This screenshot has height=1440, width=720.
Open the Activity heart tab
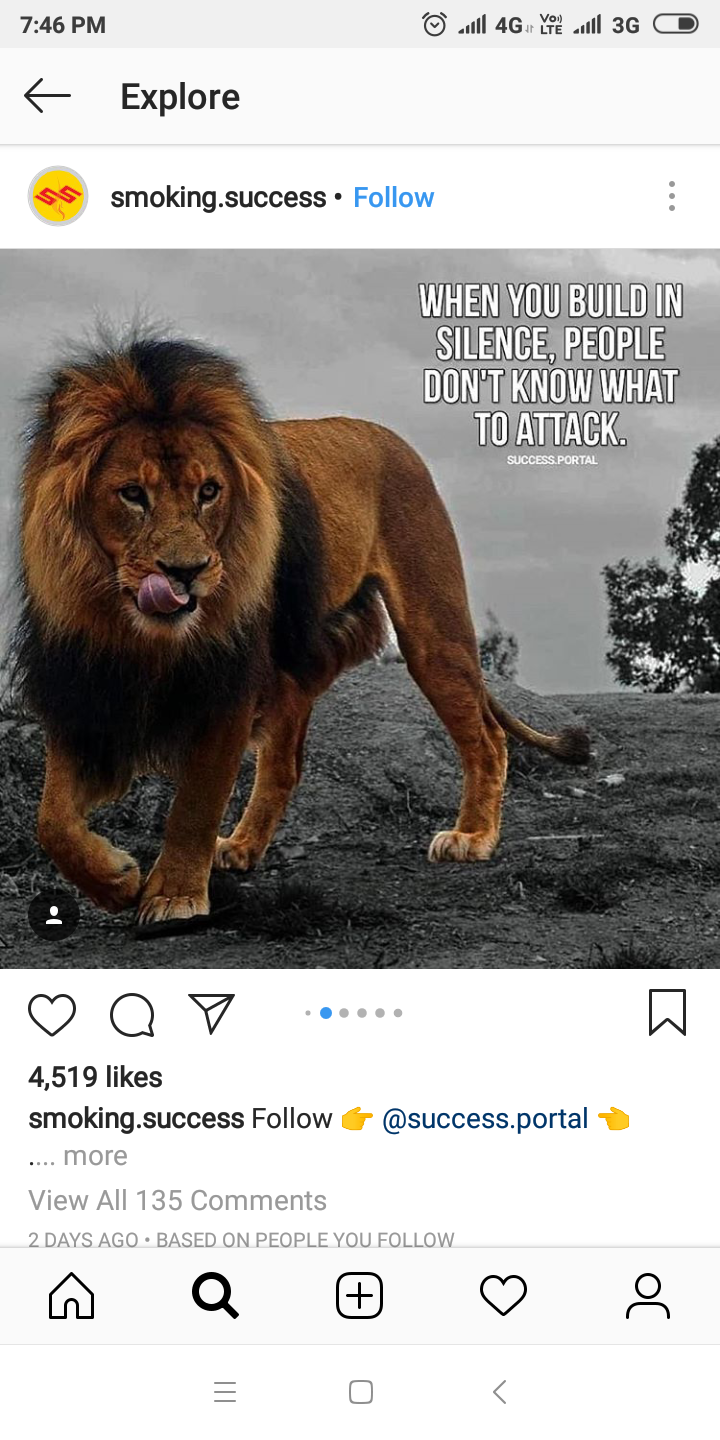point(503,1296)
